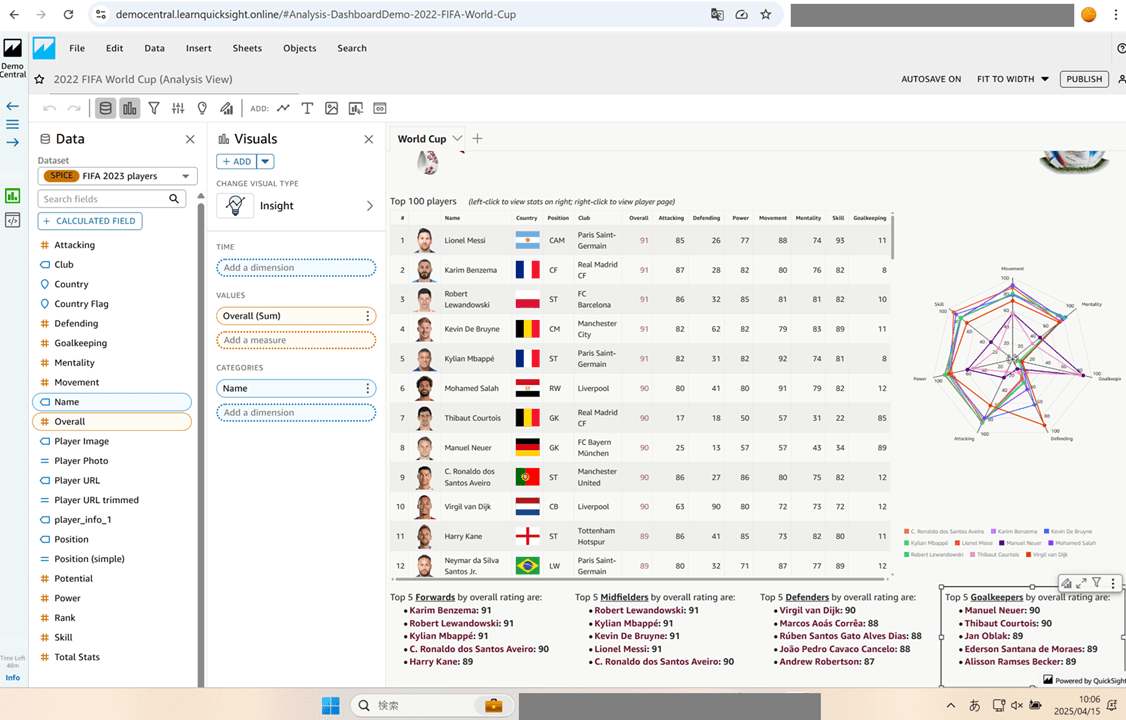The height and width of the screenshot is (720, 1126).
Task: Open the Overall (Sum) field options menu
Action: click(x=368, y=316)
